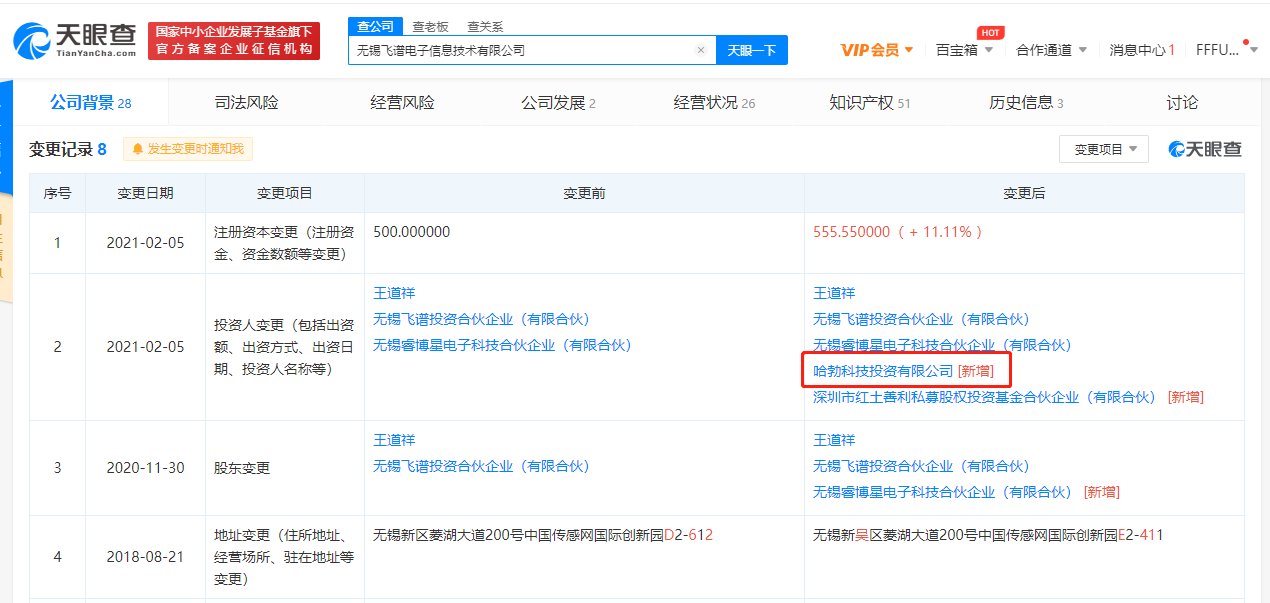Open 王道祥 in 股东变更 row's 变更后 column

tap(834, 440)
